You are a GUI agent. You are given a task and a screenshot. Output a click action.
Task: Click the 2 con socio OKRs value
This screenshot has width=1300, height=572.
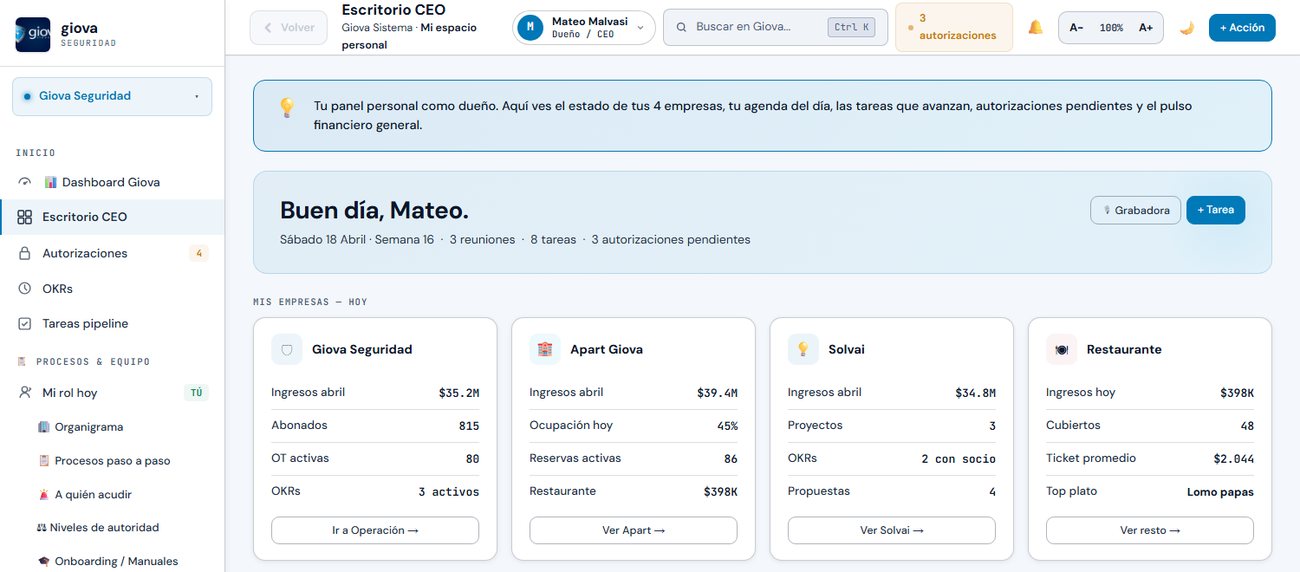tap(958, 459)
